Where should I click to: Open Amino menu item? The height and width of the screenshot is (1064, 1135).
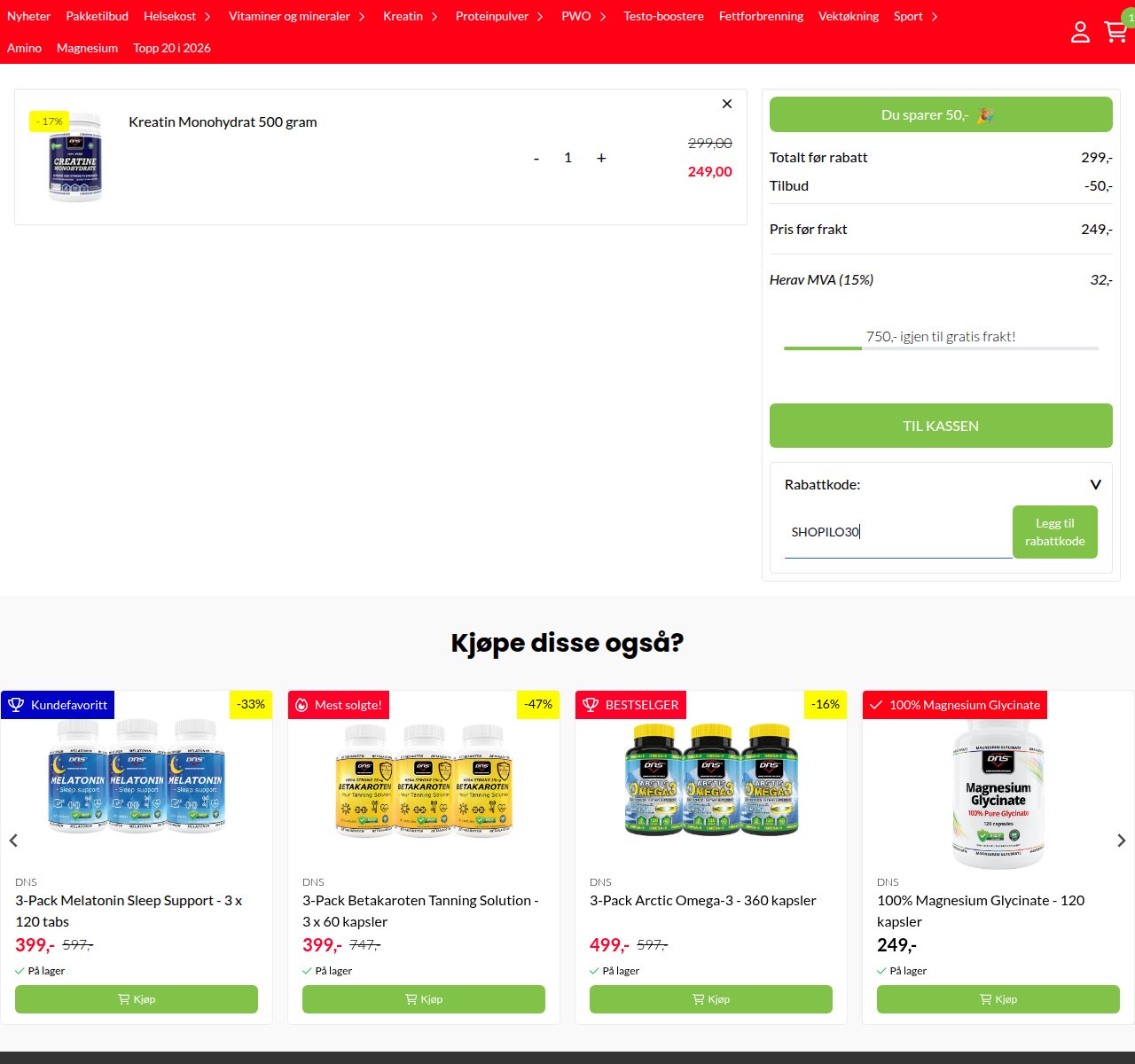click(x=24, y=48)
